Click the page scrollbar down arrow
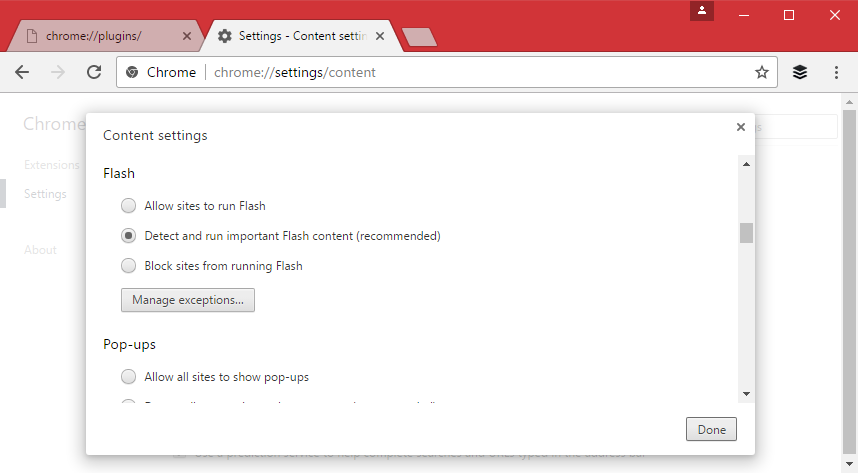The height and width of the screenshot is (473, 858). [849, 465]
